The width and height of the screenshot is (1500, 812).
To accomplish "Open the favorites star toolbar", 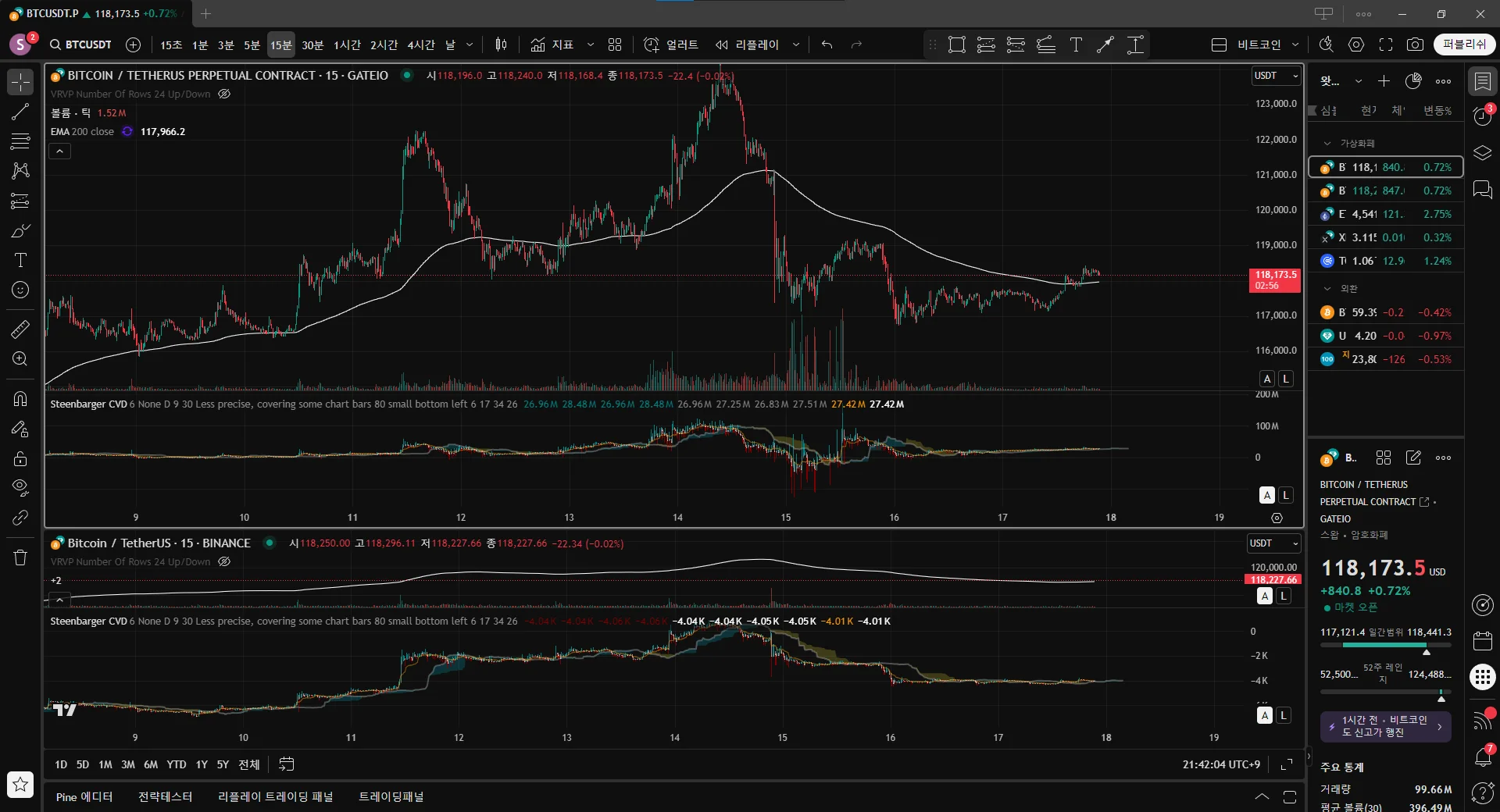I will [x=20, y=784].
